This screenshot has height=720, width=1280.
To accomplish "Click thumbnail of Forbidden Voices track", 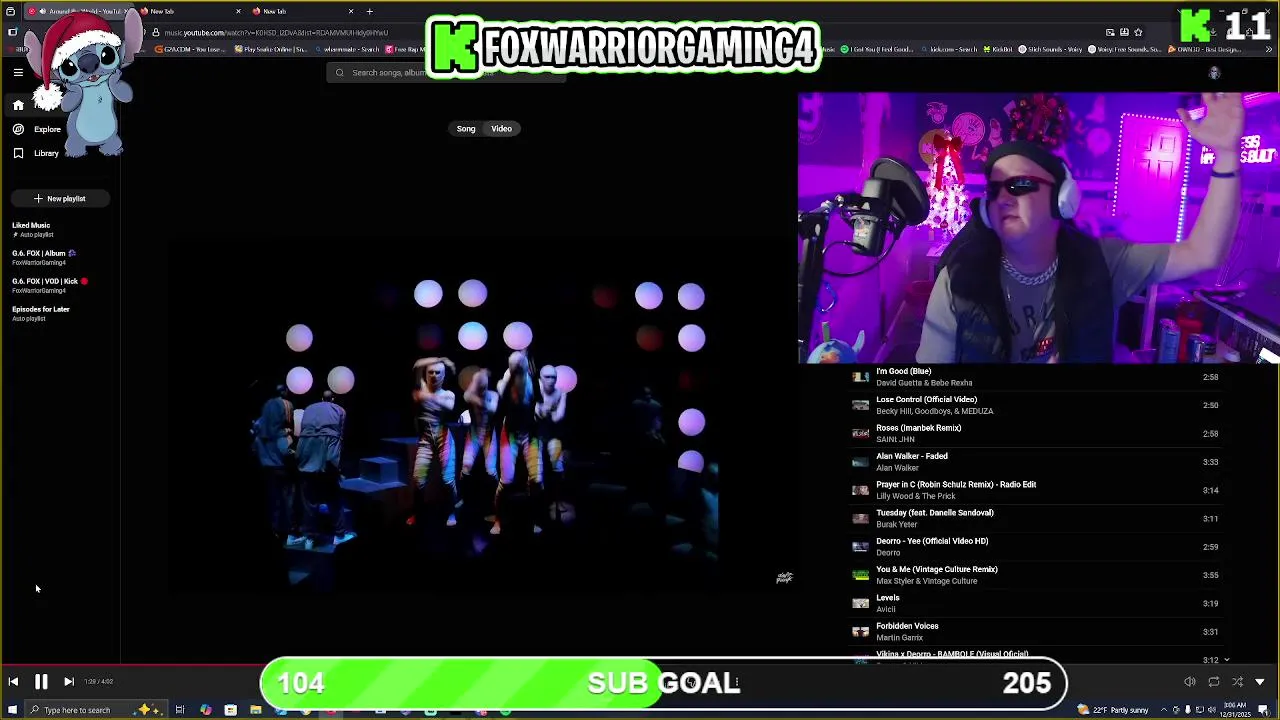I will (x=860, y=632).
